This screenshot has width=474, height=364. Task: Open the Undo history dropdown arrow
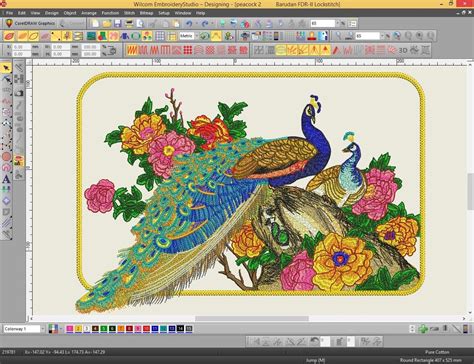[196, 24]
